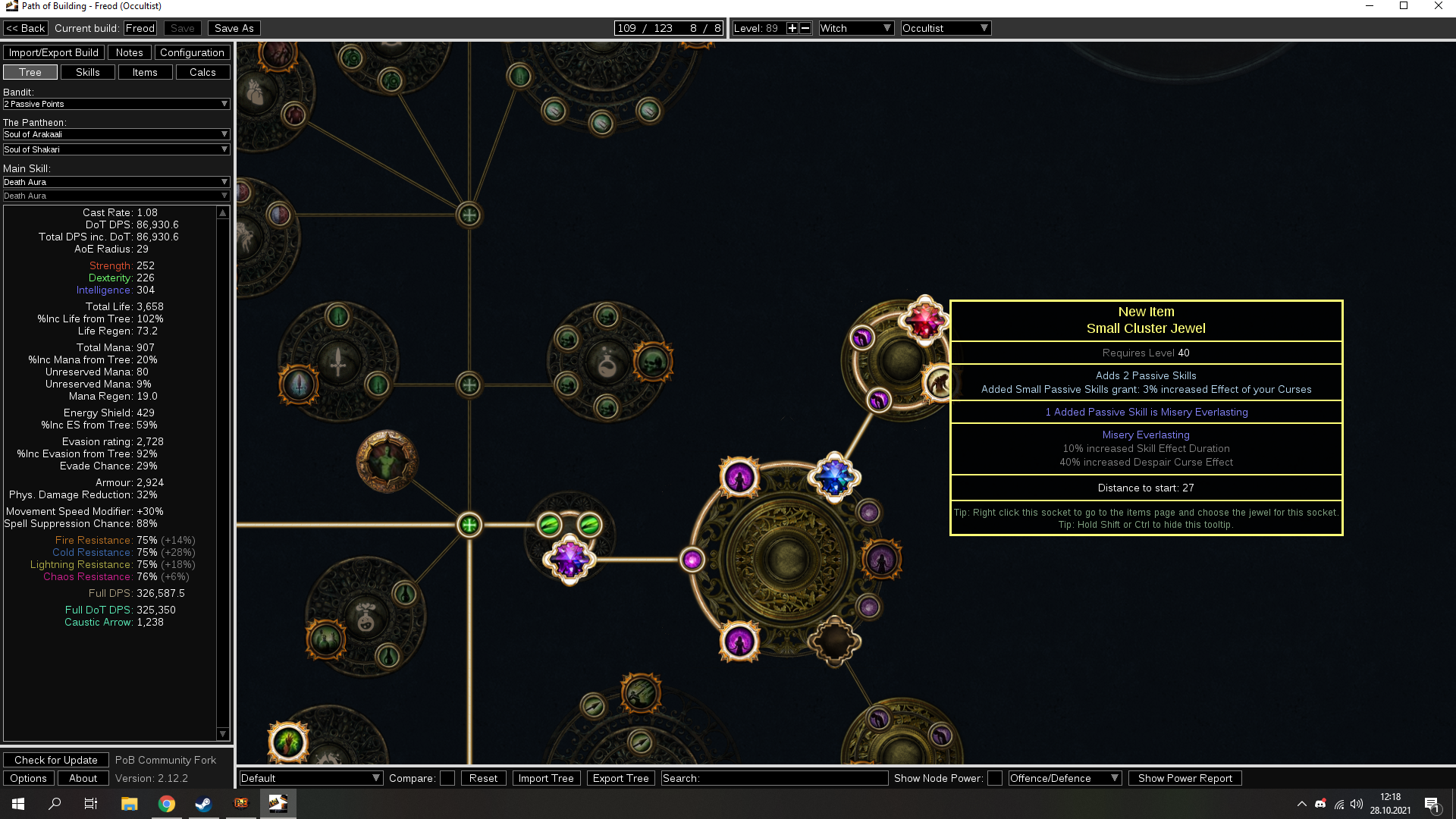Open the Occultist ascendancy dropdown
The width and height of the screenshot is (1456, 819).
pos(946,28)
